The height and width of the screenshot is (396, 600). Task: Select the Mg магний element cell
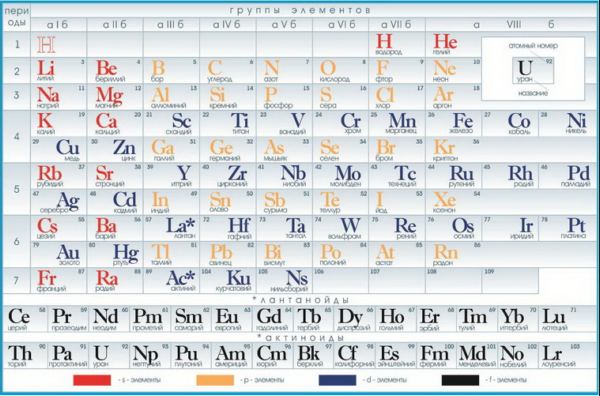[115, 97]
